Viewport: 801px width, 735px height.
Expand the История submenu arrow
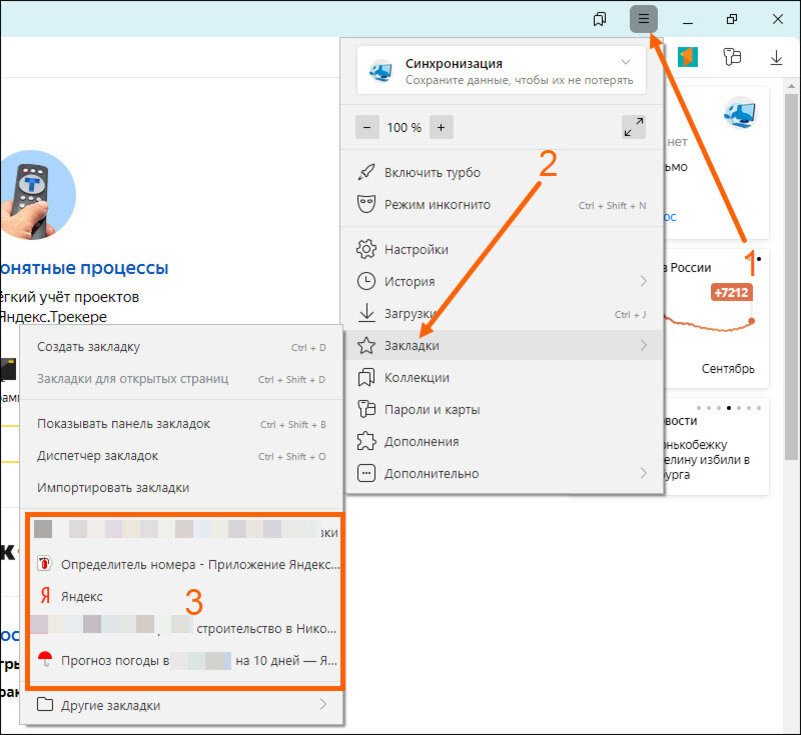(643, 281)
